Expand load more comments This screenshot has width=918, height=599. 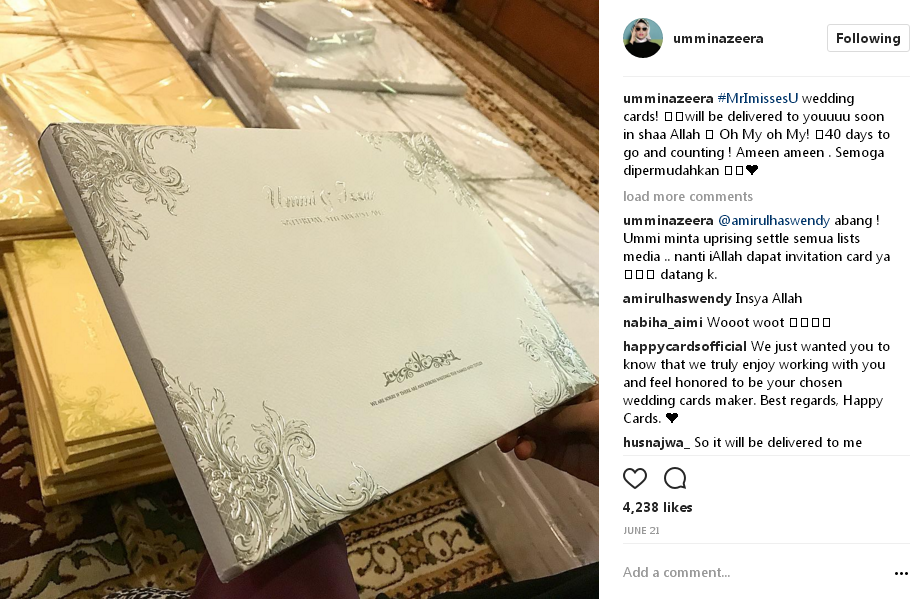pos(688,196)
